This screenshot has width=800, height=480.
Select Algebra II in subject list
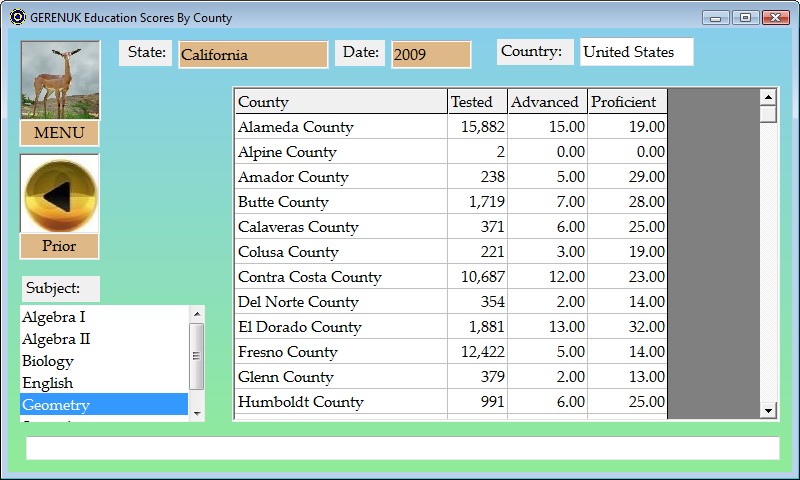pos(104,339)
